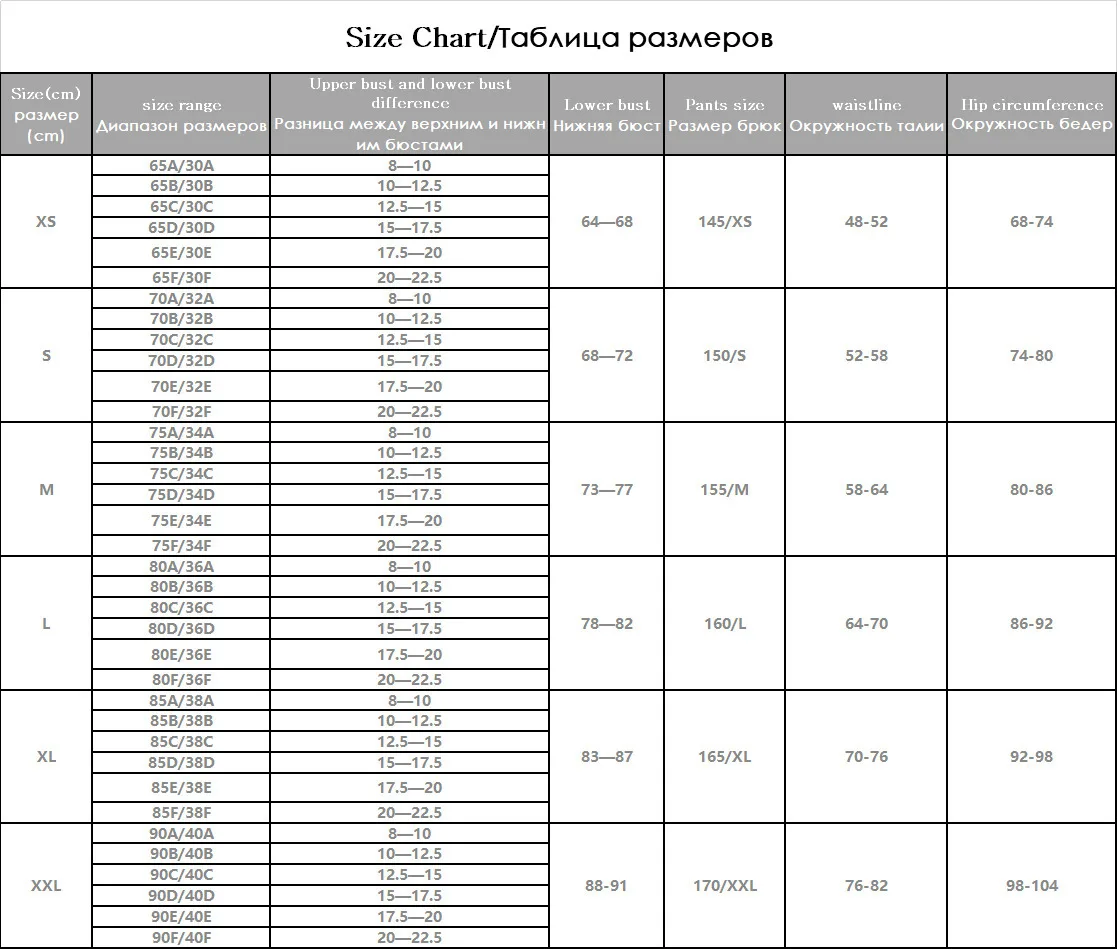Click the 75F/34F size range cell
Image resolution: width=1117 pixels, height=949 pixels.
pyautogui.click(x=181, y=546)
